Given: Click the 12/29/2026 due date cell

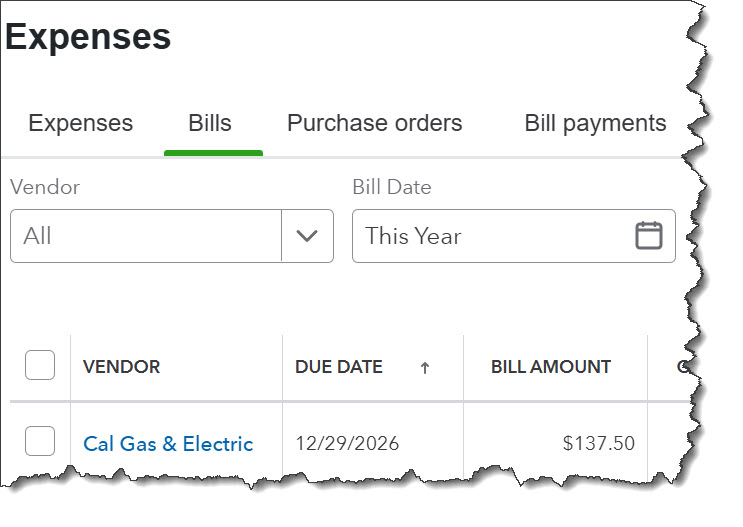Looking at the screenshot, I should [347, 443].
